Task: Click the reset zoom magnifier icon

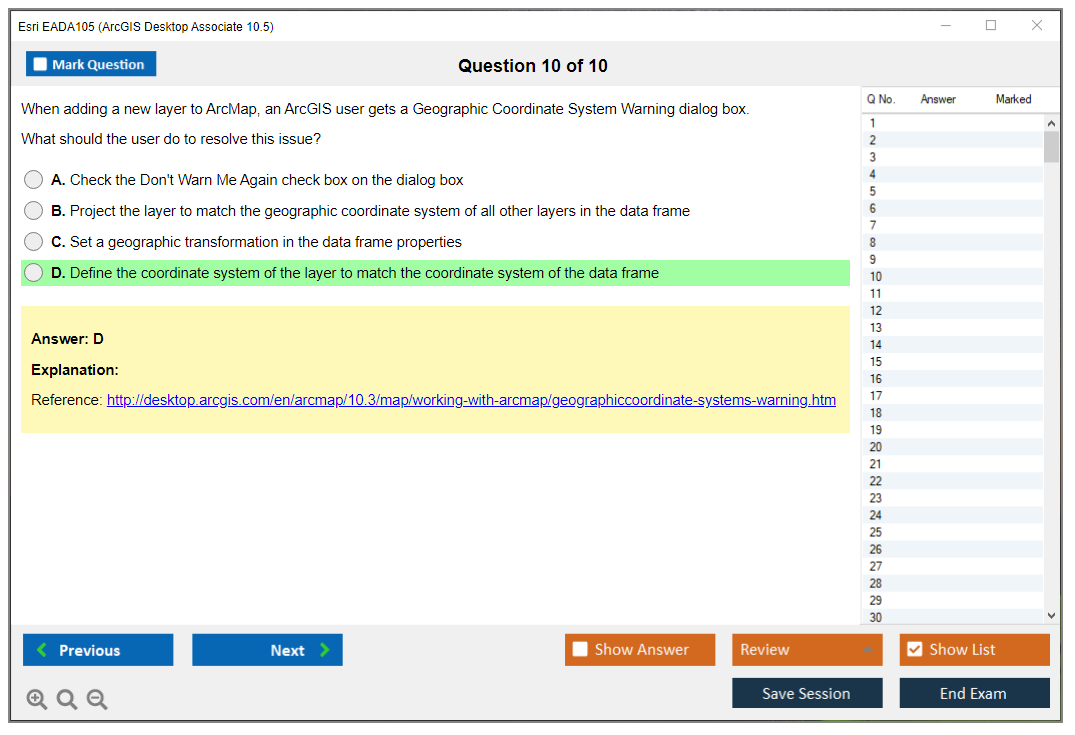Action: click(67, 700)
